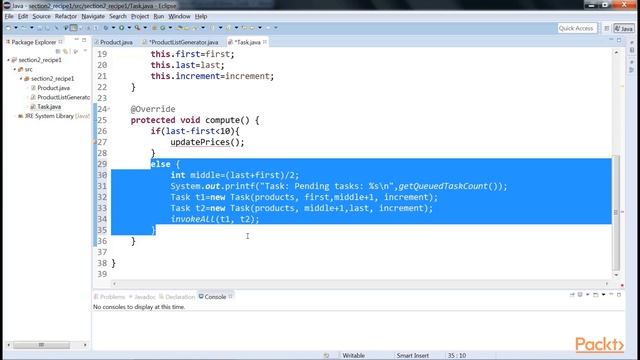The image size is (640, 360).
Task: Collapse the section2_recipe1 package node
Action: click(21, 78)
